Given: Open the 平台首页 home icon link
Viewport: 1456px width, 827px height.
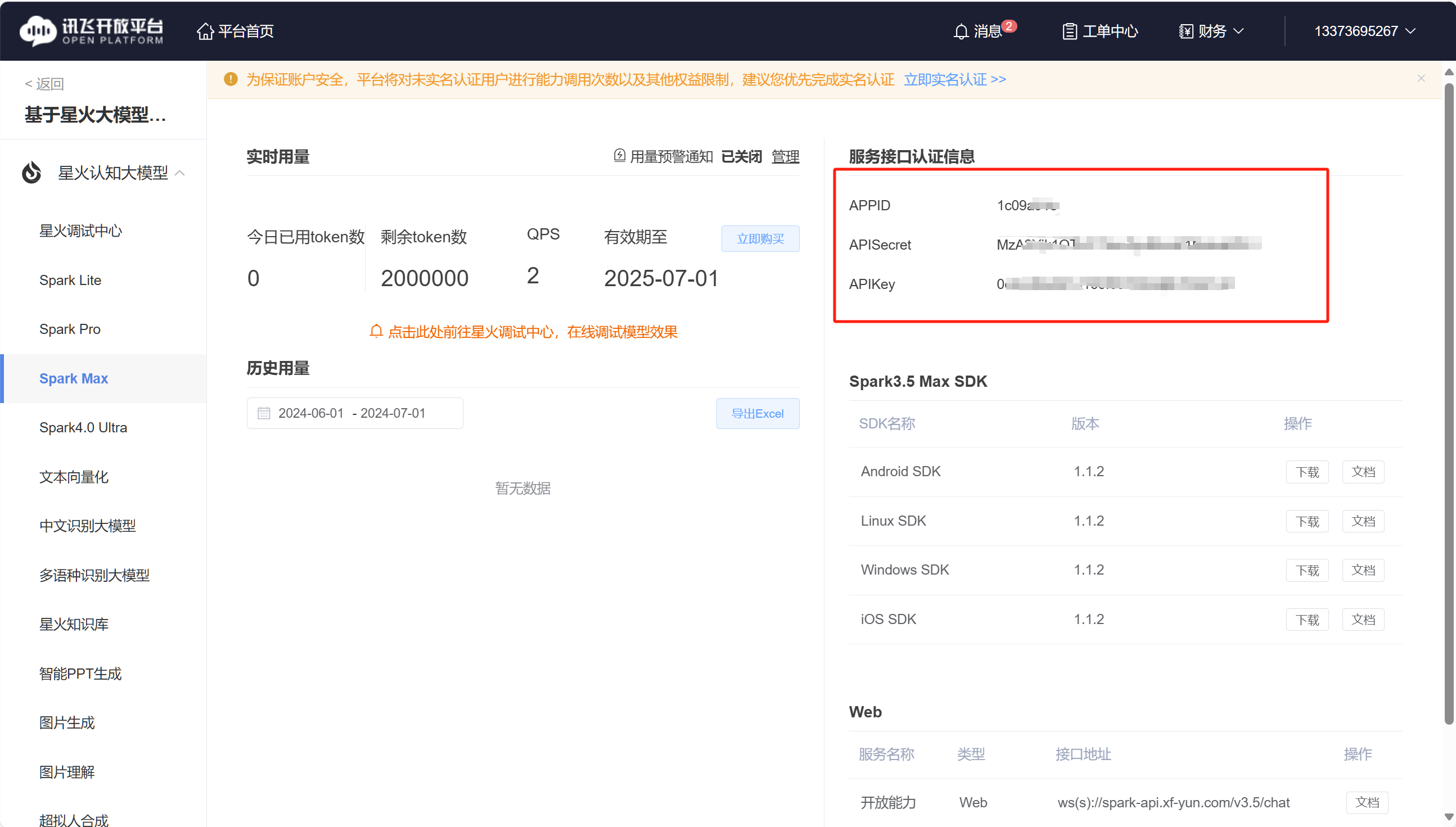Looking at the screenshot, I should (235, 31).
